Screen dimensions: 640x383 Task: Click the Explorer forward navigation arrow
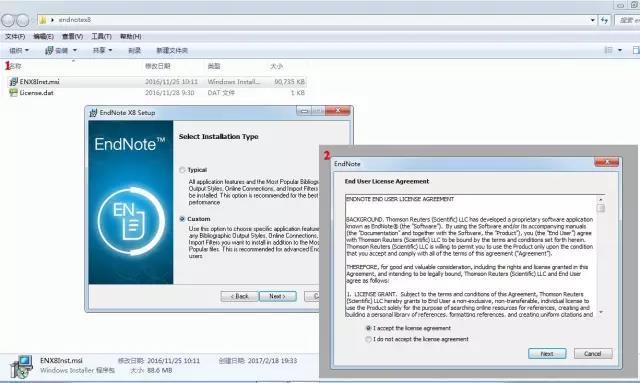23,20
